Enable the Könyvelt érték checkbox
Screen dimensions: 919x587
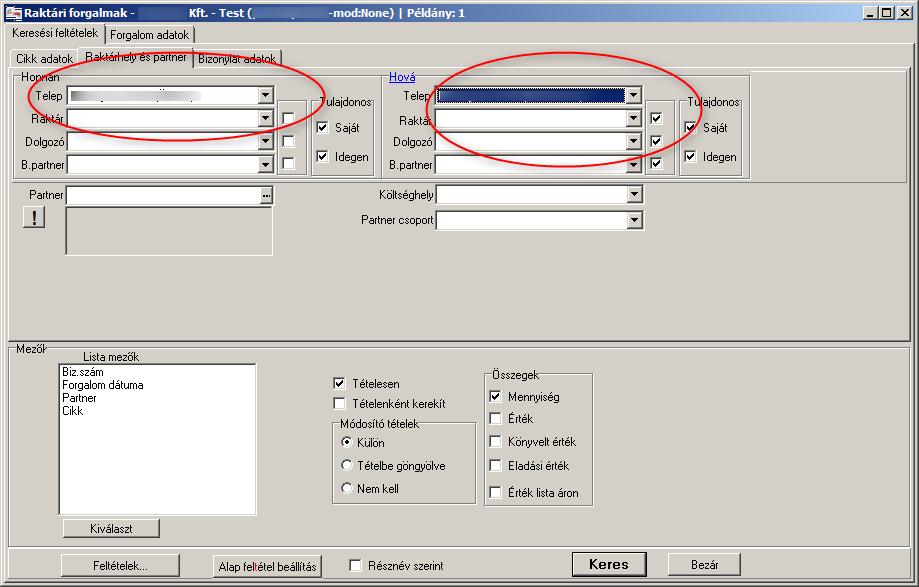tap(495, 441)
